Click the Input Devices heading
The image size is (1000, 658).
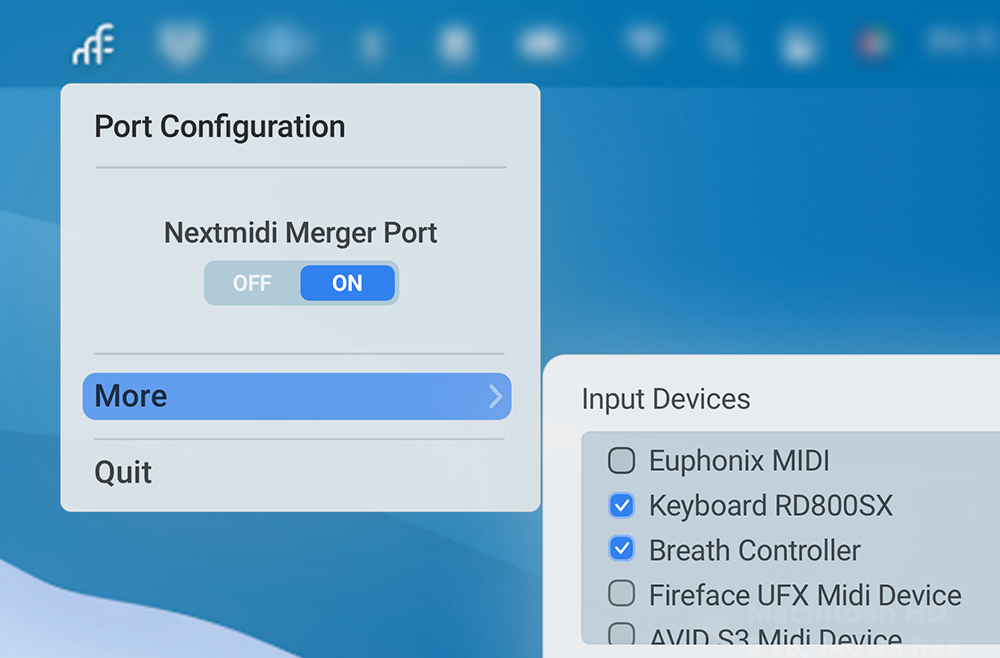coord(666,399)
